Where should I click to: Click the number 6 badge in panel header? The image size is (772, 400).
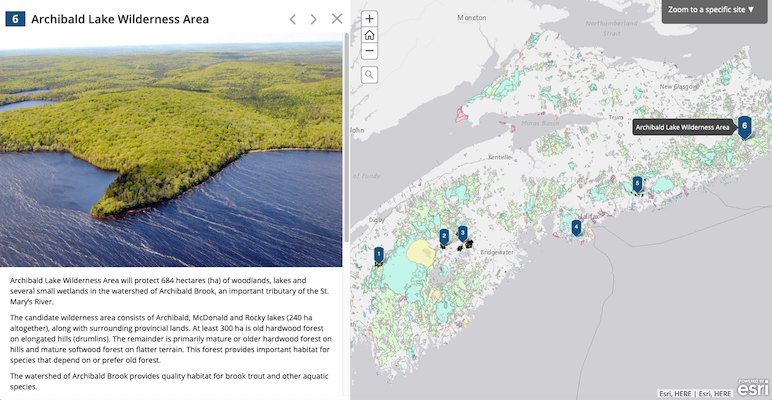tap(14, 19)
